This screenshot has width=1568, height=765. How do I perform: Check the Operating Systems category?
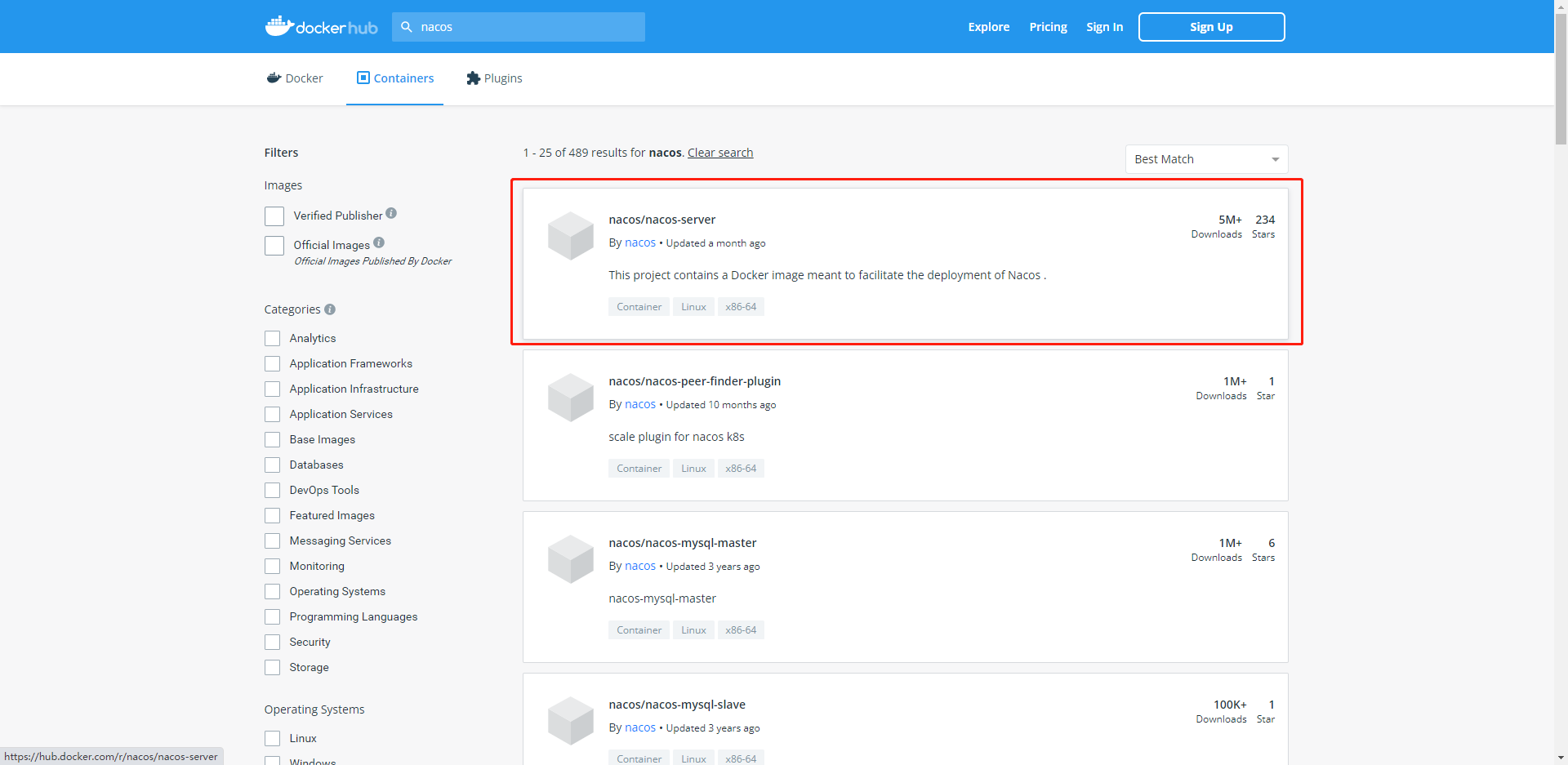(x=273, y=591)
